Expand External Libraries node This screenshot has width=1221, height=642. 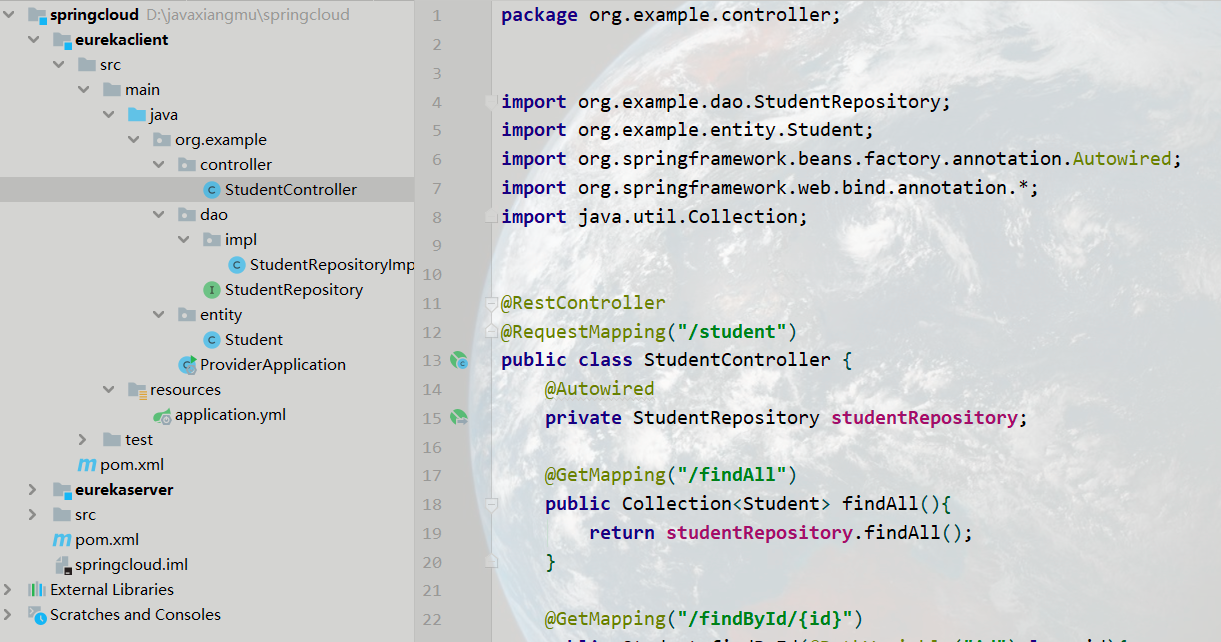(9, 590)
